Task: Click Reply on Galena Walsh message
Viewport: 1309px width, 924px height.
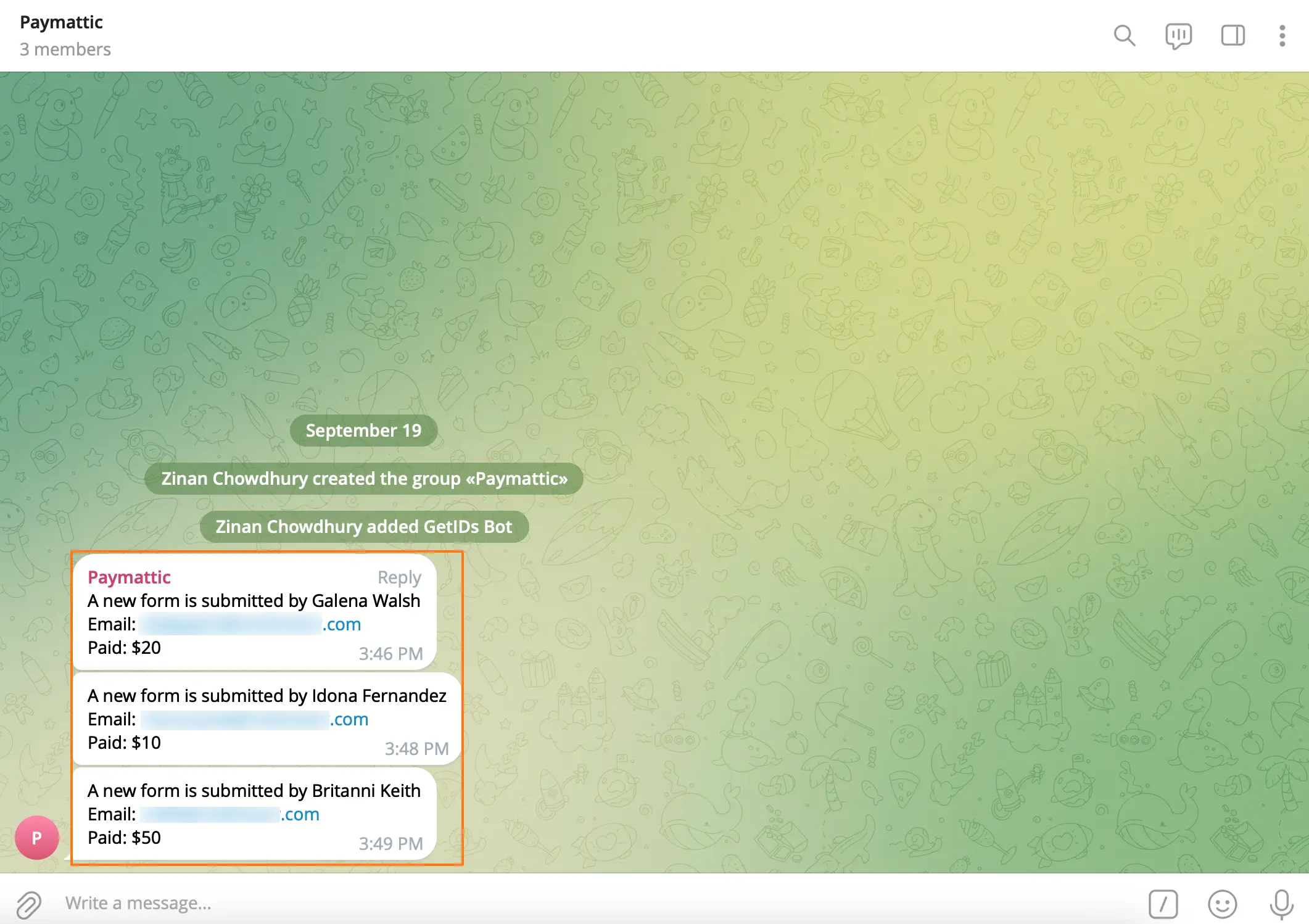Action: (399, 577)
